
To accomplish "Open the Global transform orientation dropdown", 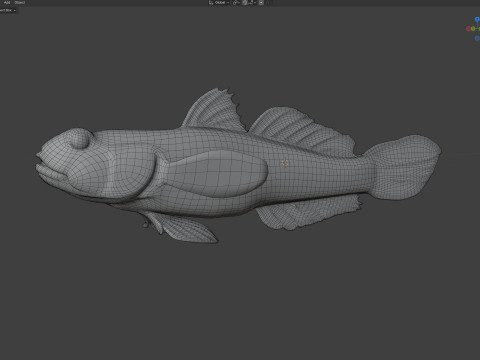I will tap(219, 3).
